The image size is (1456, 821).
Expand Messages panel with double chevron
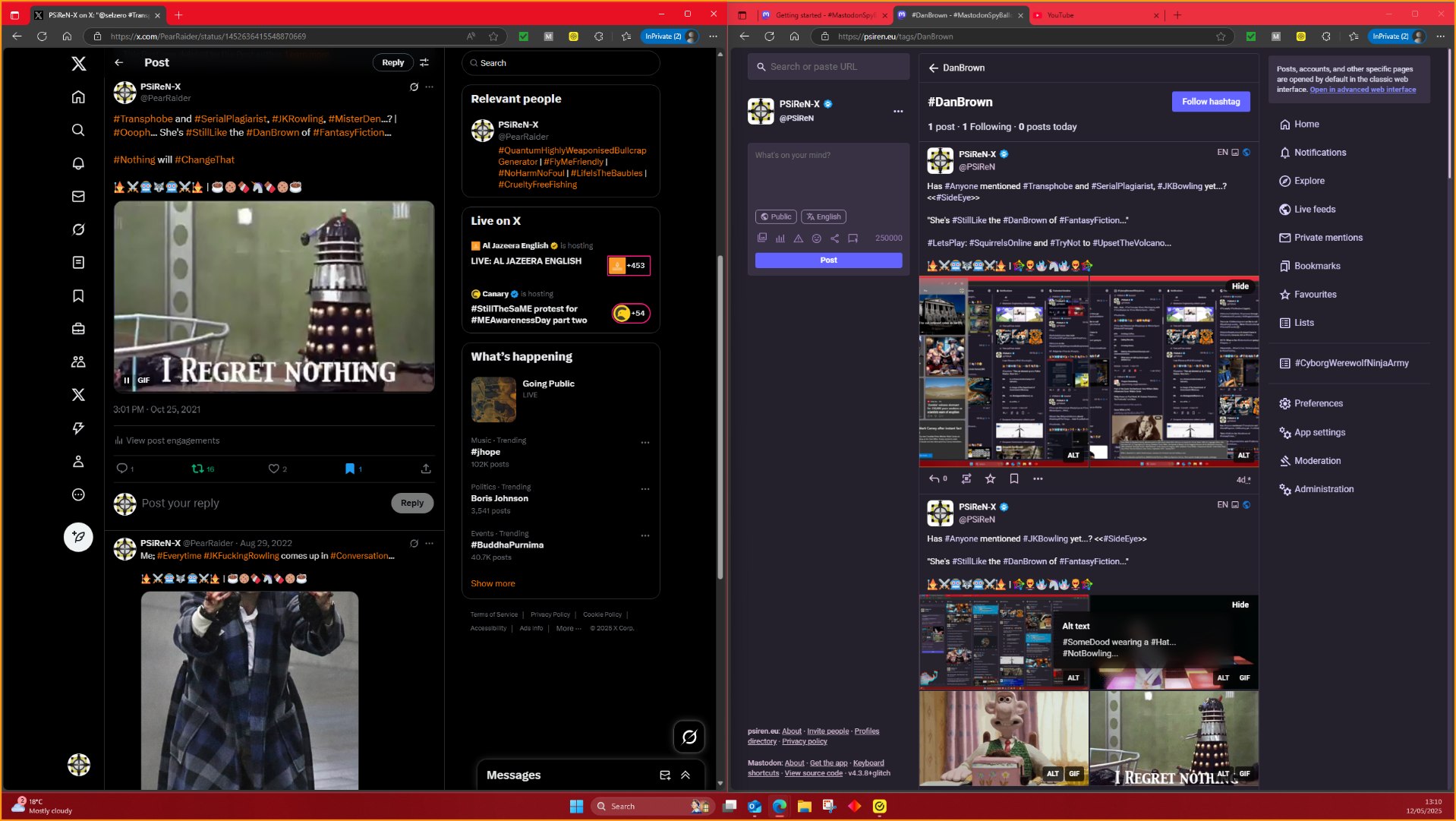(x=685, y=775)
